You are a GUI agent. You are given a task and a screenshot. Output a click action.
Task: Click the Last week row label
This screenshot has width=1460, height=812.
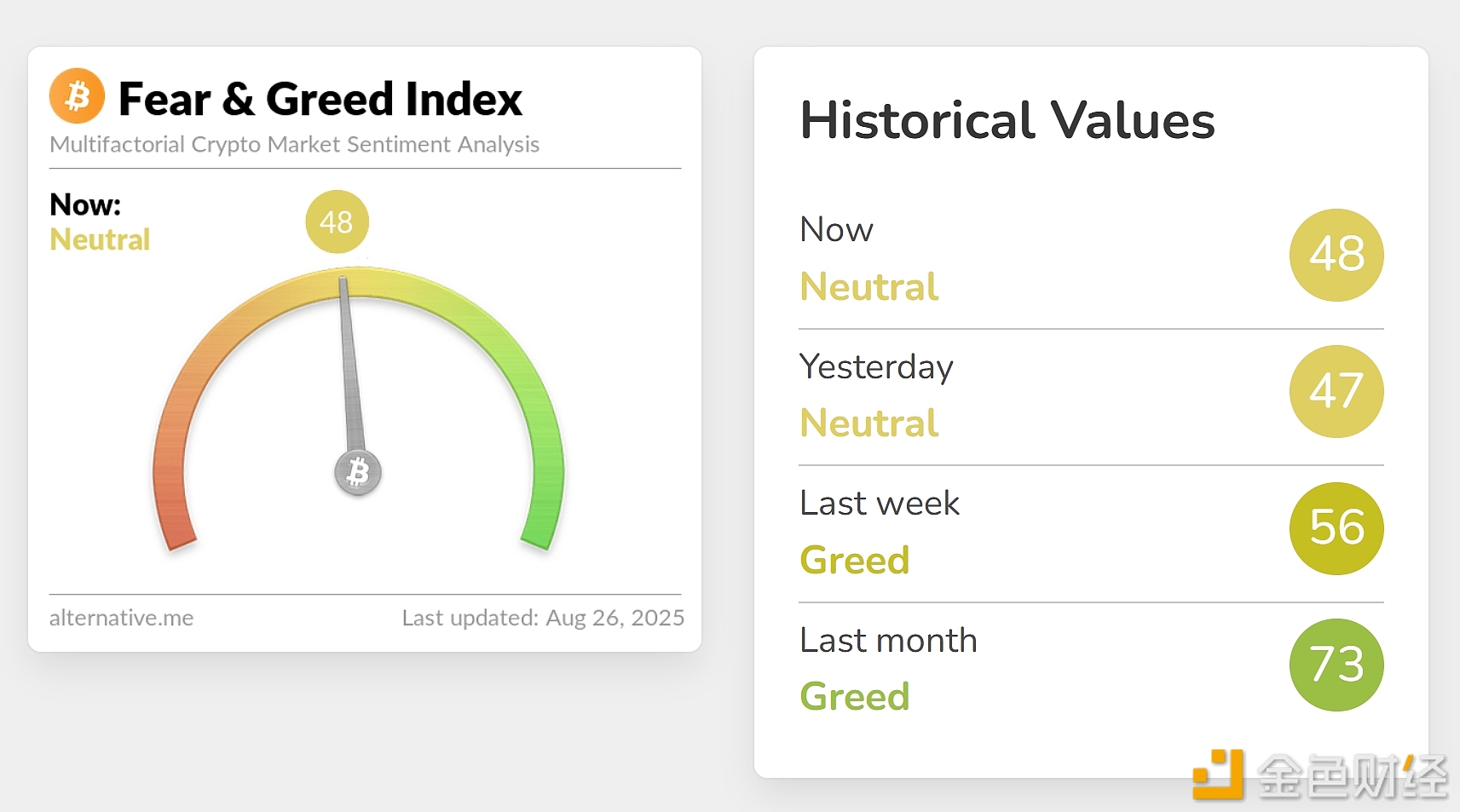tap(880, 504)
